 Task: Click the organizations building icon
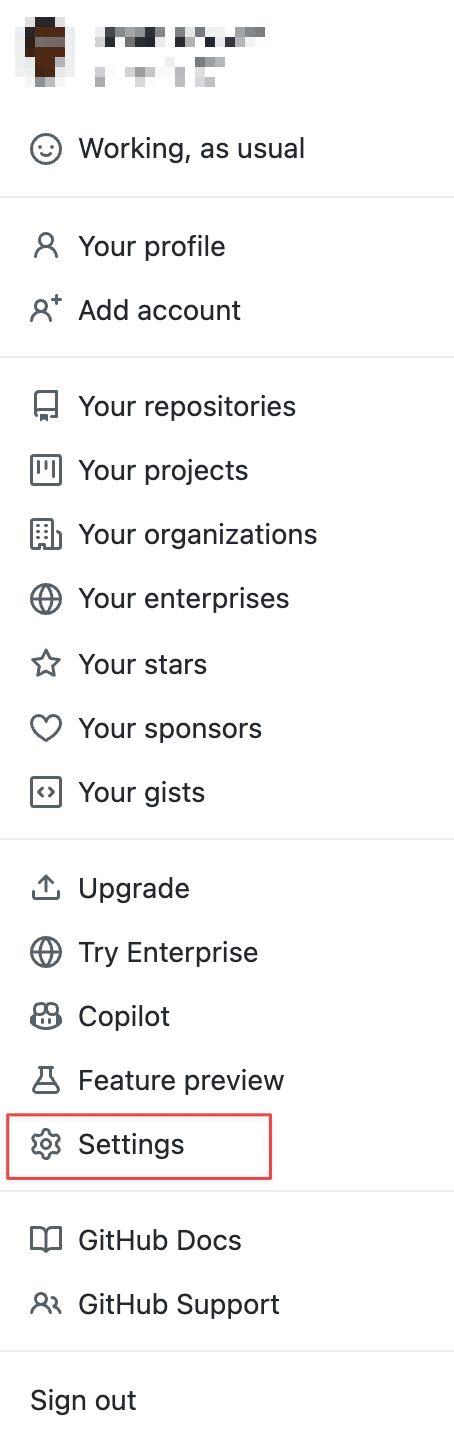pyautogui.click(x=46, y=534)
